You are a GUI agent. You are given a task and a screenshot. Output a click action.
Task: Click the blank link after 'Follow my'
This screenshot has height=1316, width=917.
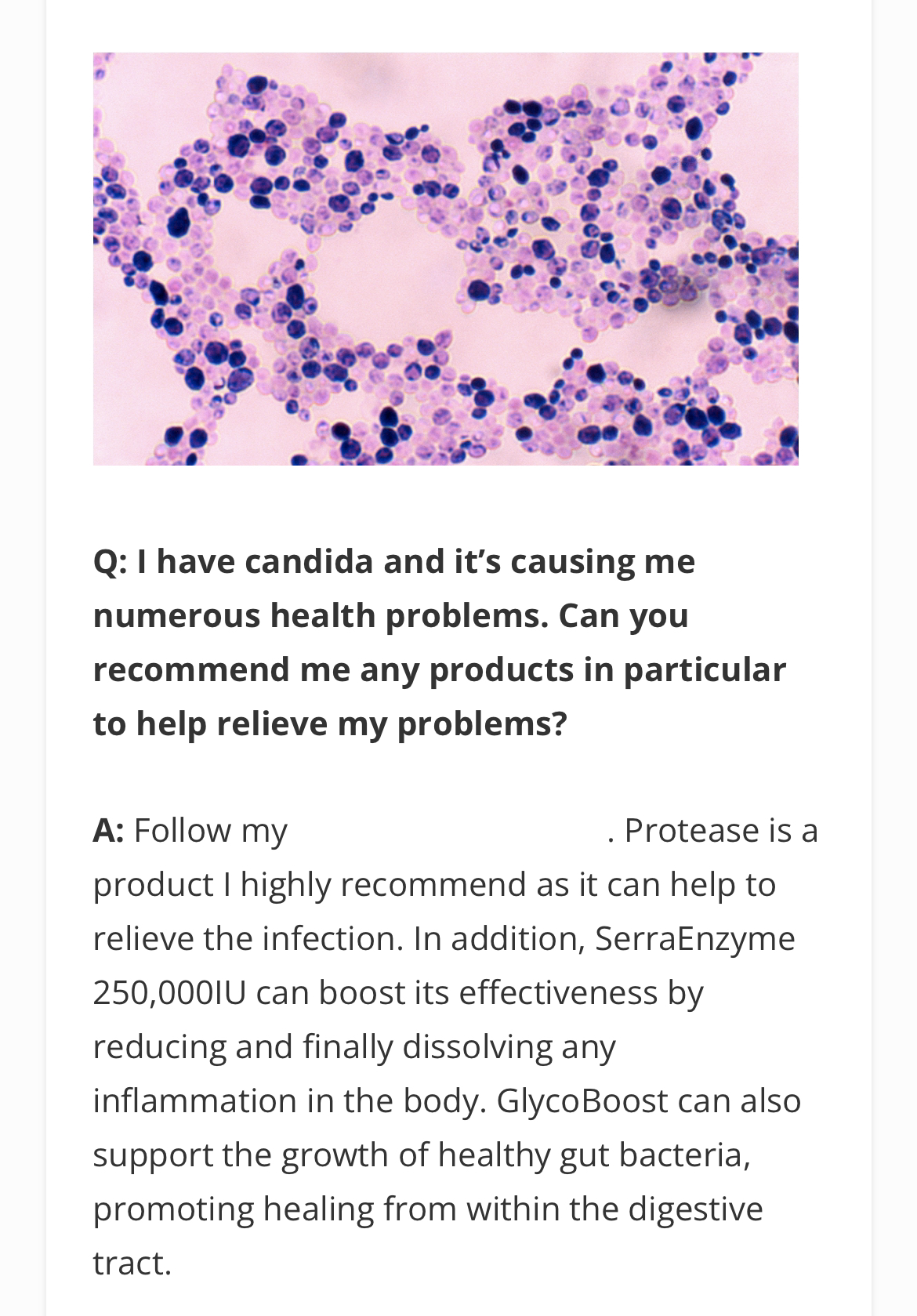(447, 831)
